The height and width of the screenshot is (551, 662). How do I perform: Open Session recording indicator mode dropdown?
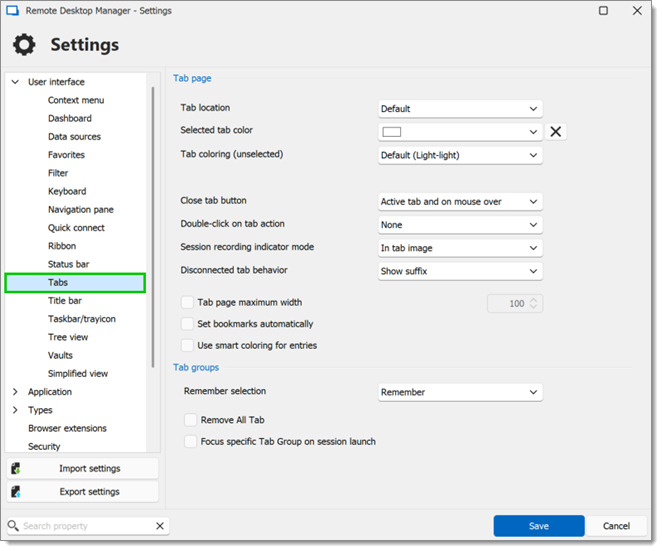460,248
